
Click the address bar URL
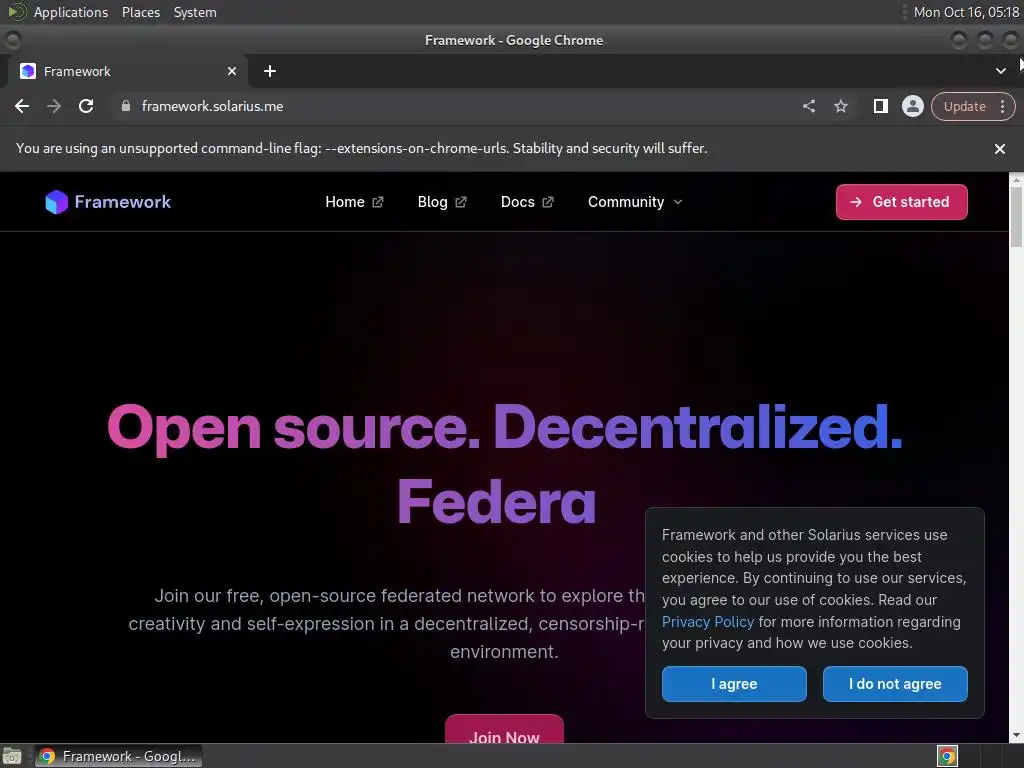pos(212,106)
